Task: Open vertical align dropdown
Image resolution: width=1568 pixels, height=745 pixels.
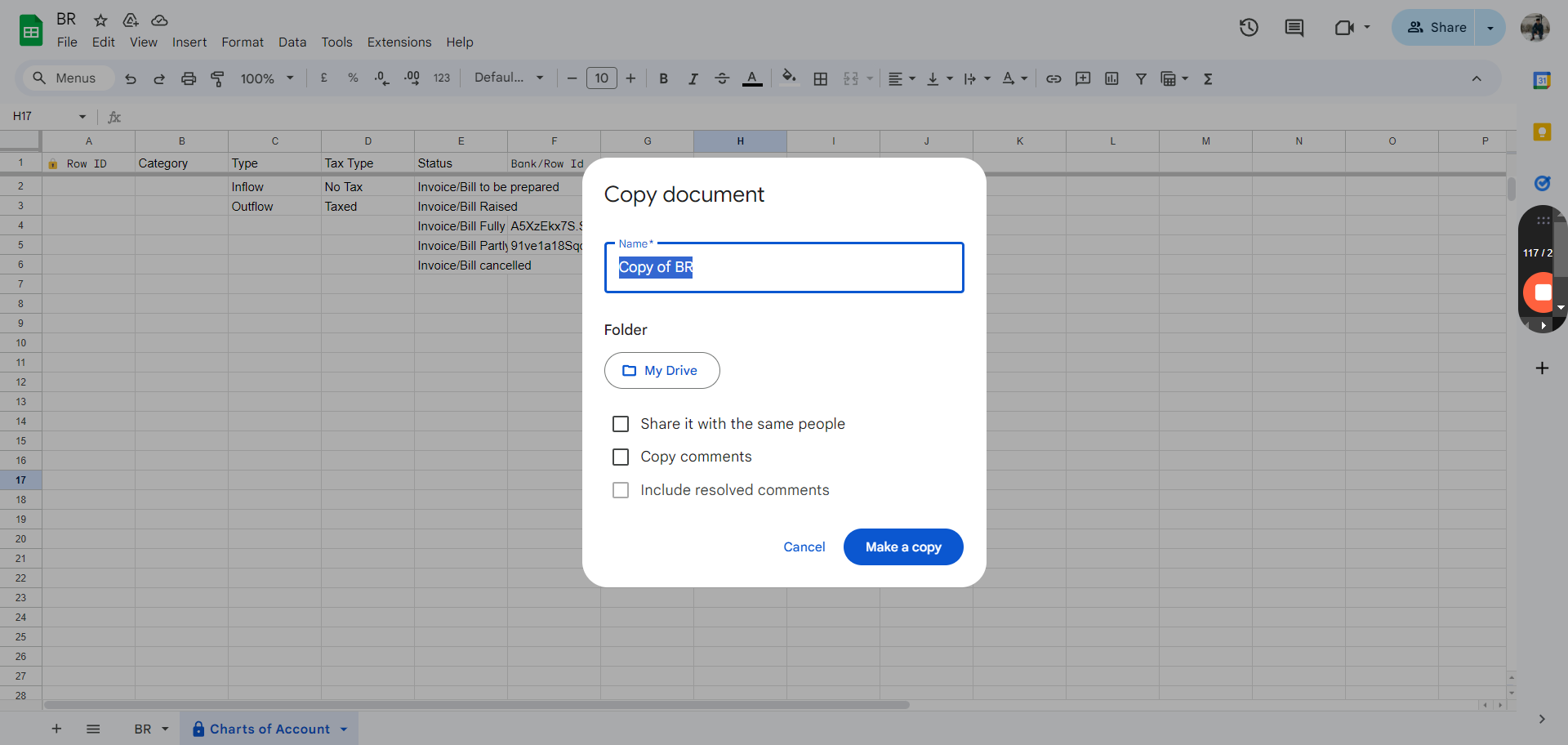Action: coord(940,78)
